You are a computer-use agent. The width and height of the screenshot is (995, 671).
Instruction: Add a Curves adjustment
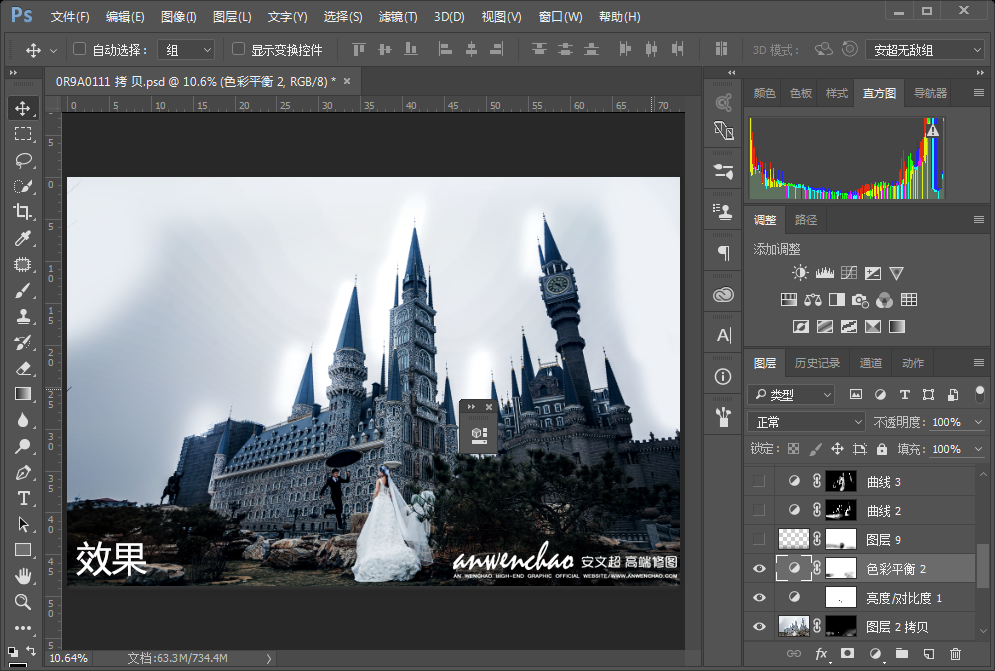pos(848,273)
